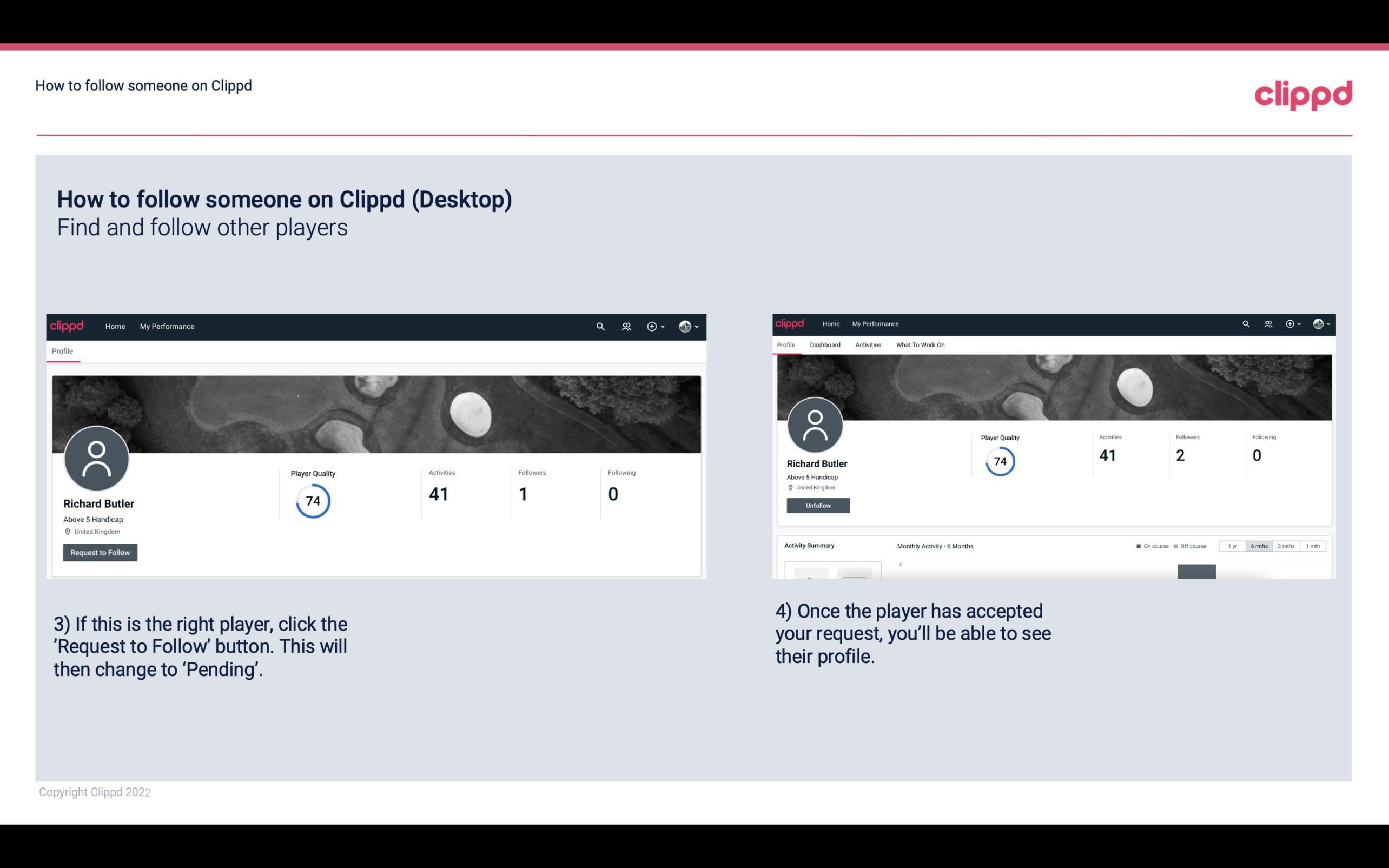Click the 'Request to Follow' button
Screen dimensions: 1389x868
[100, 552]
